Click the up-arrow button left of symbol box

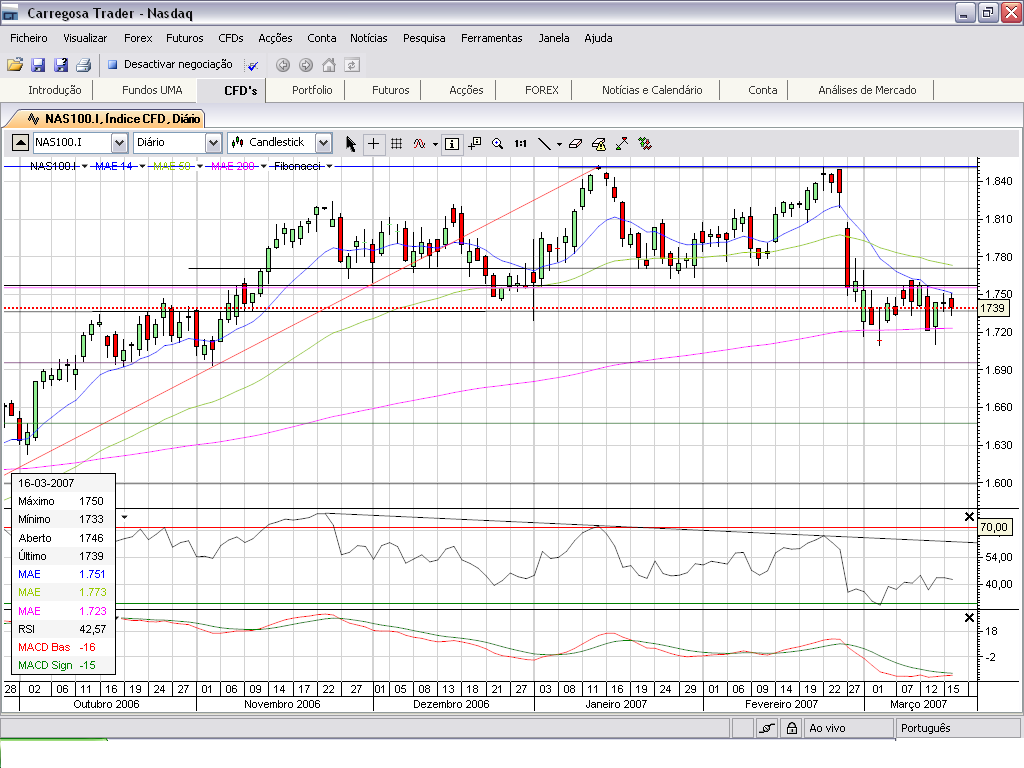pyautogui.click(x=20, y=142)
